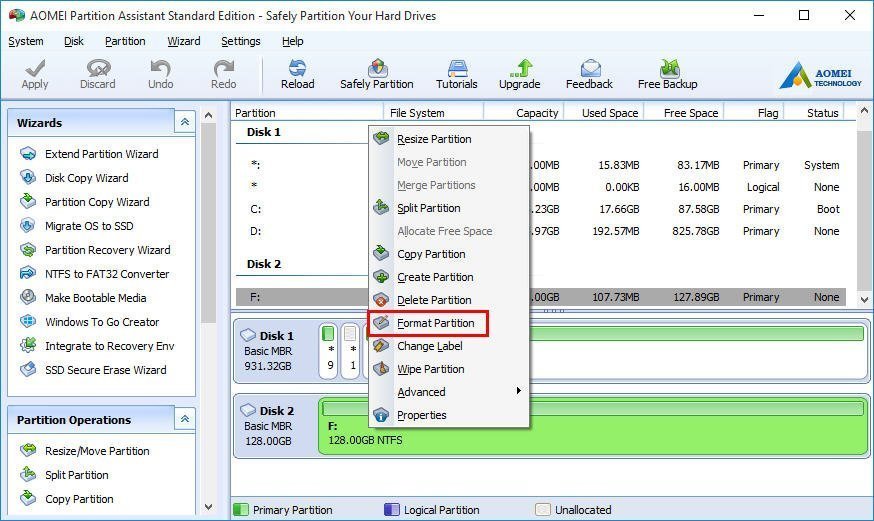
Task: Click the Apply checkmark toolbar icon
Action: 35,68
